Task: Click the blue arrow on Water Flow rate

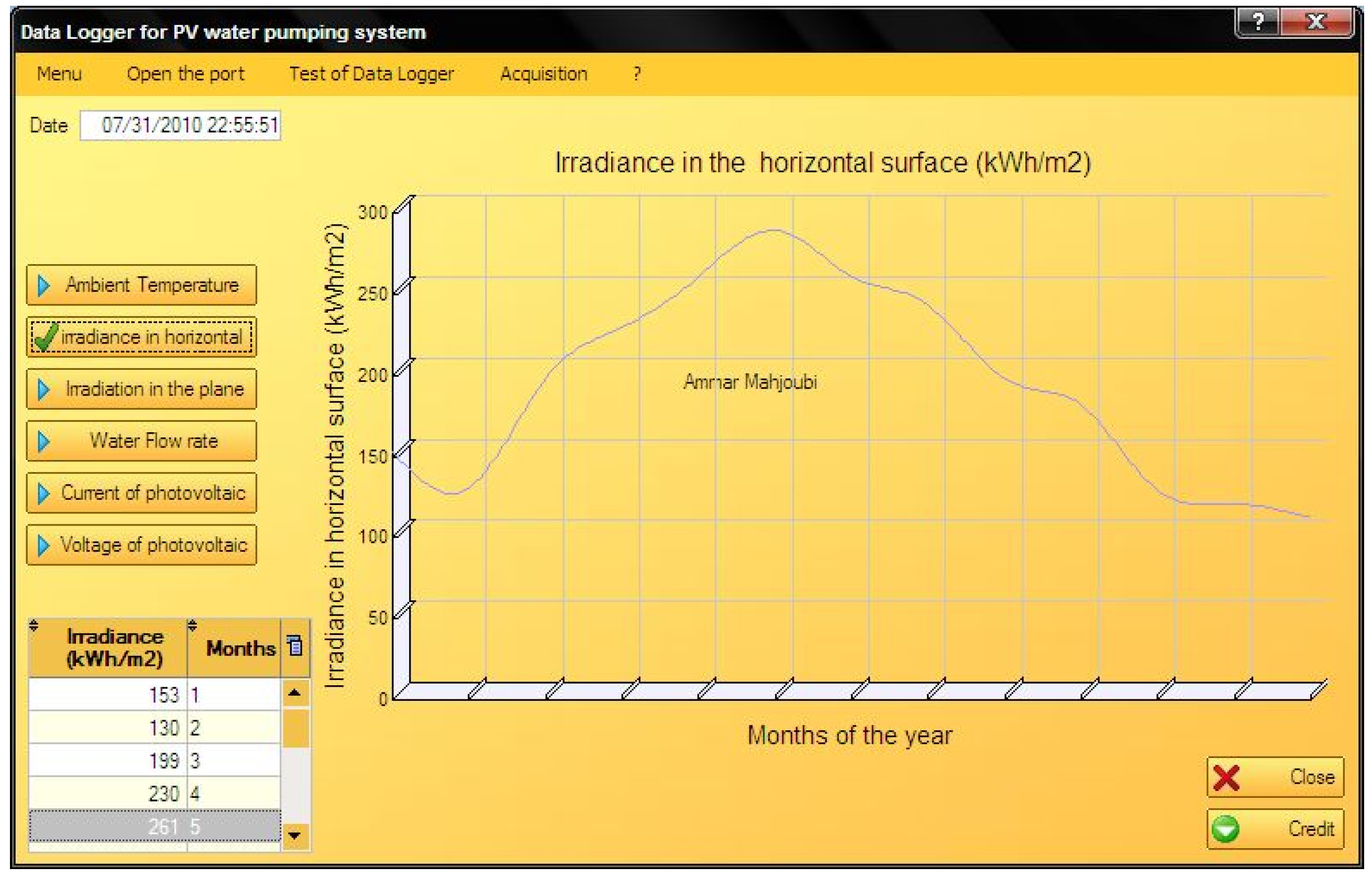Action: pyautogui.click(x=43, y=441)
